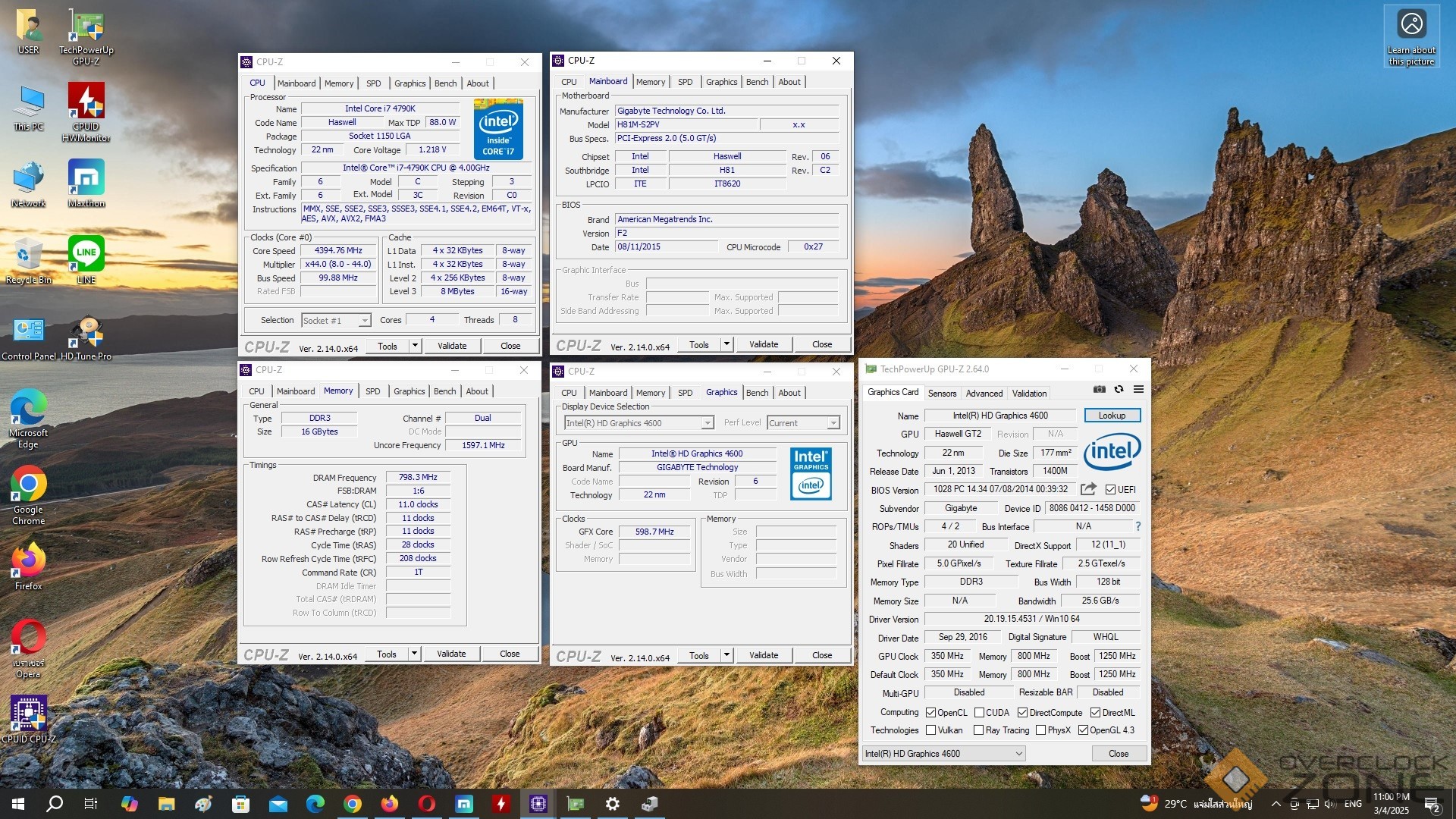
Task: Click Validate in the CPU tab window
Action: point(452,346)
